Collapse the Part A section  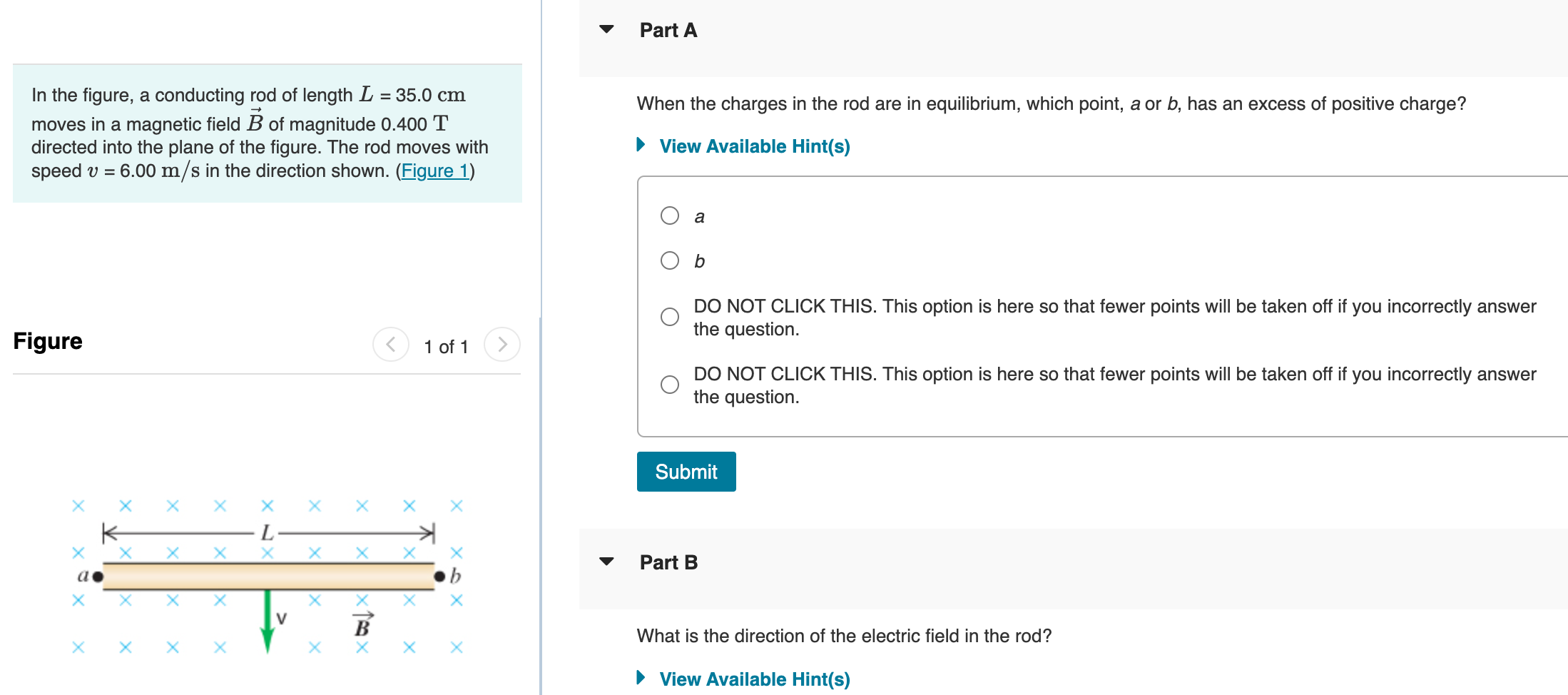coord(606,29)
